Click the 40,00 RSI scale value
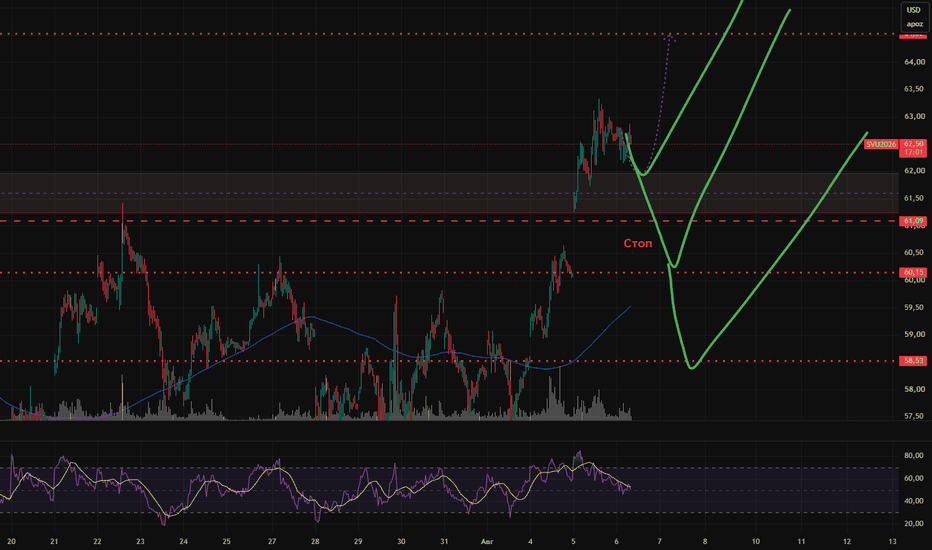932x550 pixels. click(914, 501)
